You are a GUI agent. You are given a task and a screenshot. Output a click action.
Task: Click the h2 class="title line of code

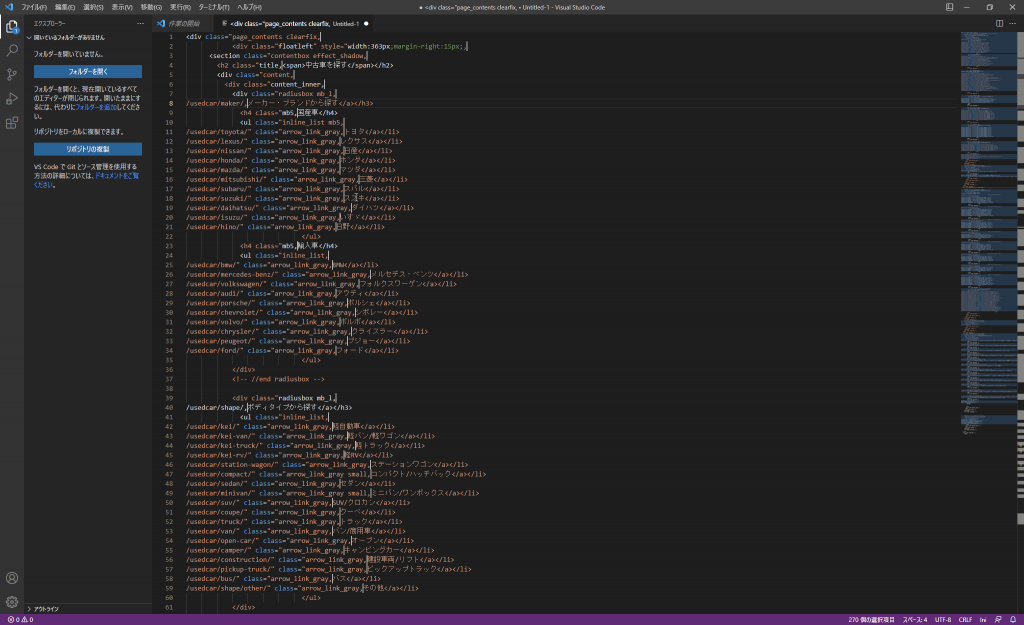click(x=305, y=65)
